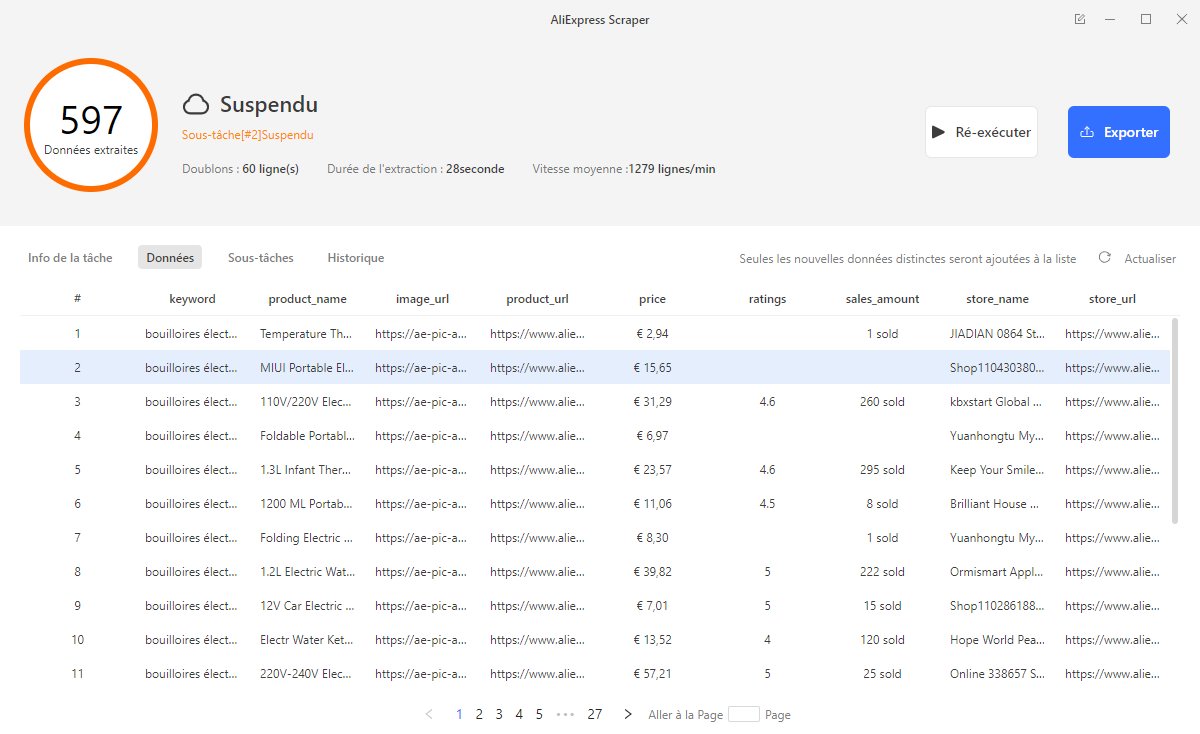Click the keyword column header
Screen dimensions: 1200x734
point(192,299)
